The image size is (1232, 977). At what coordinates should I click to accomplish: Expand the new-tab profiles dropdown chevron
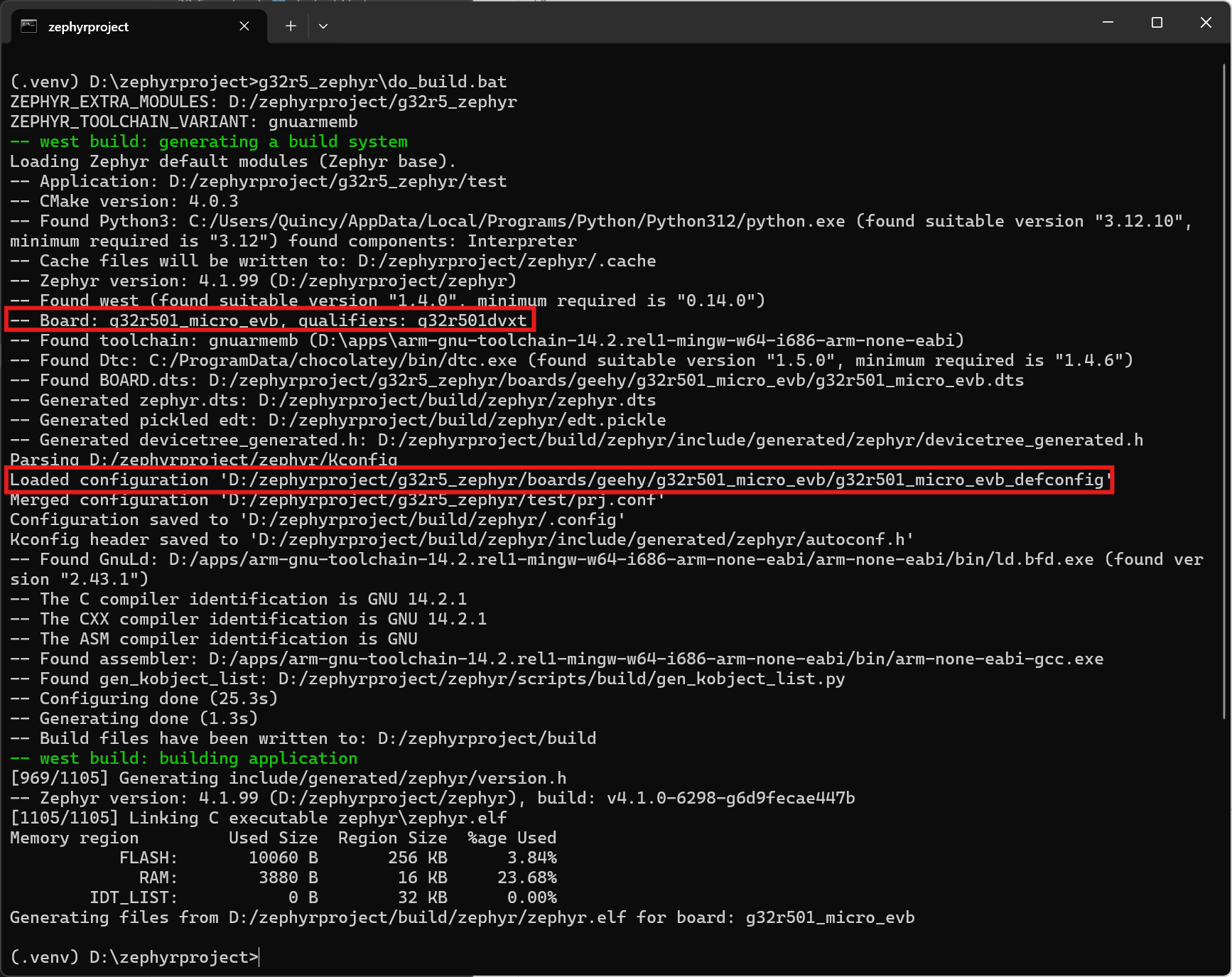(323, 26)
